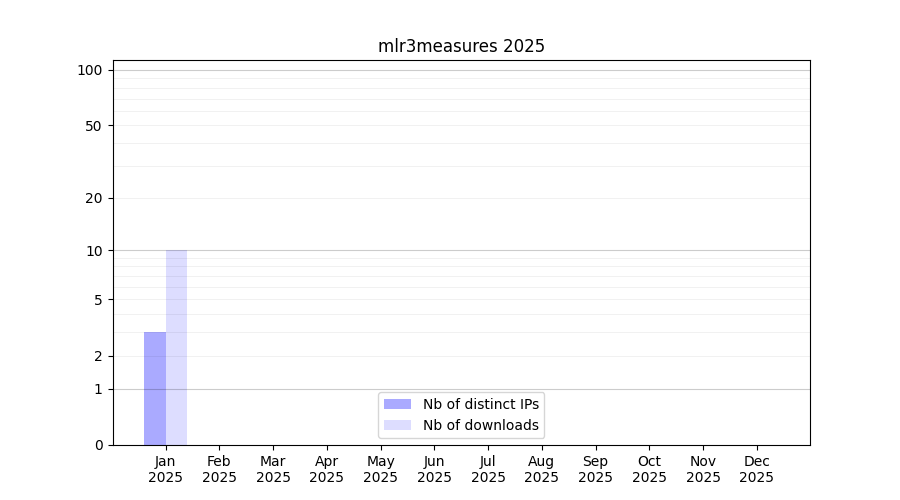This screenshot has width=900, height=500.
Task: Click the Dec 2025 x-axis label
Action: click(x=757, y=469)
